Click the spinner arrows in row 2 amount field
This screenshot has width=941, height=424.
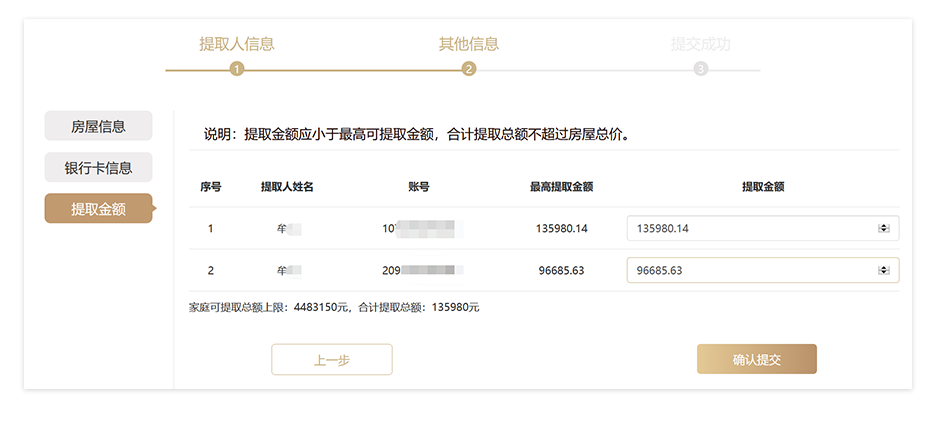pyautogui.click(x=883, y=271)
